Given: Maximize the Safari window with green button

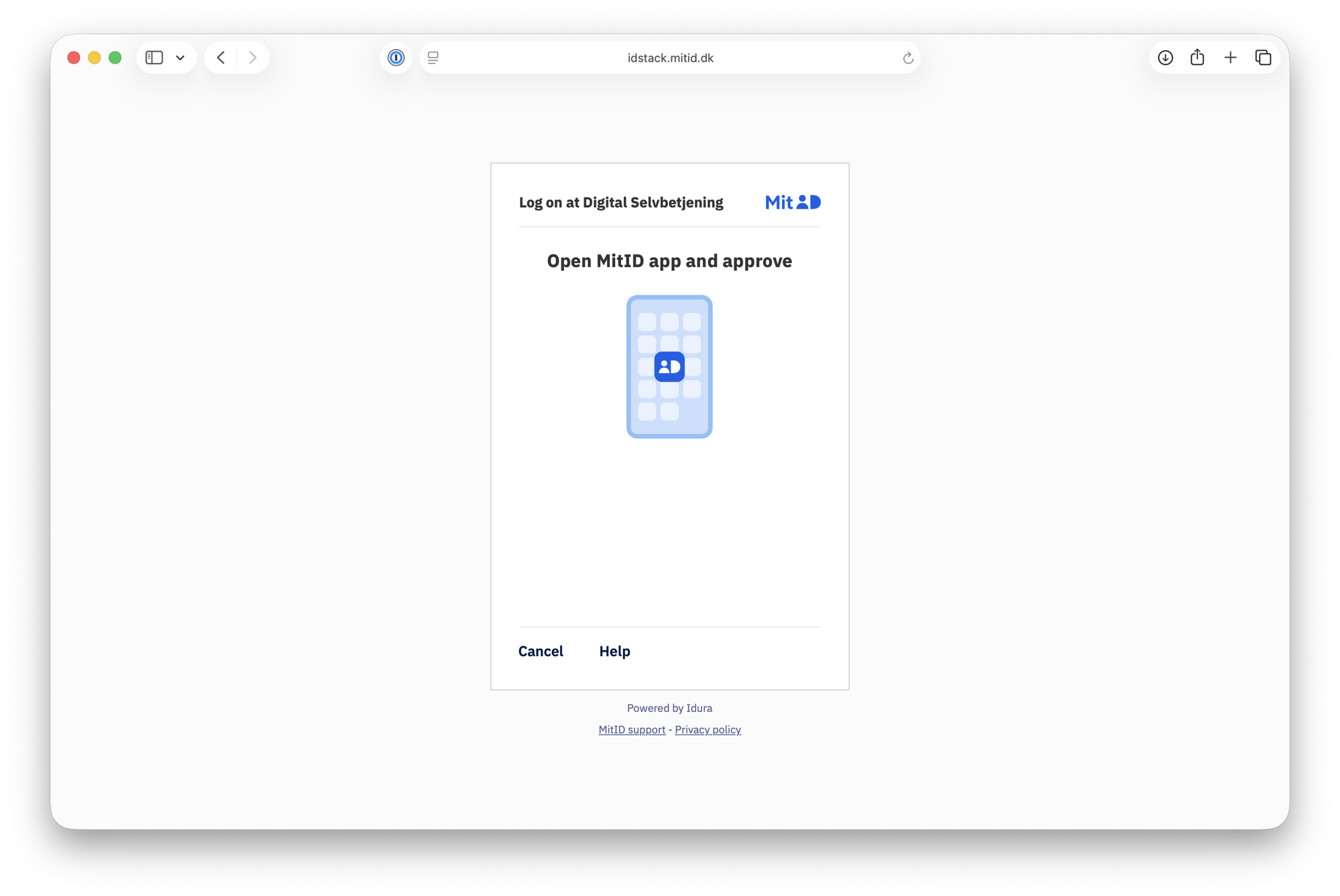Looking at the screenshot, I should pos(115,58).
